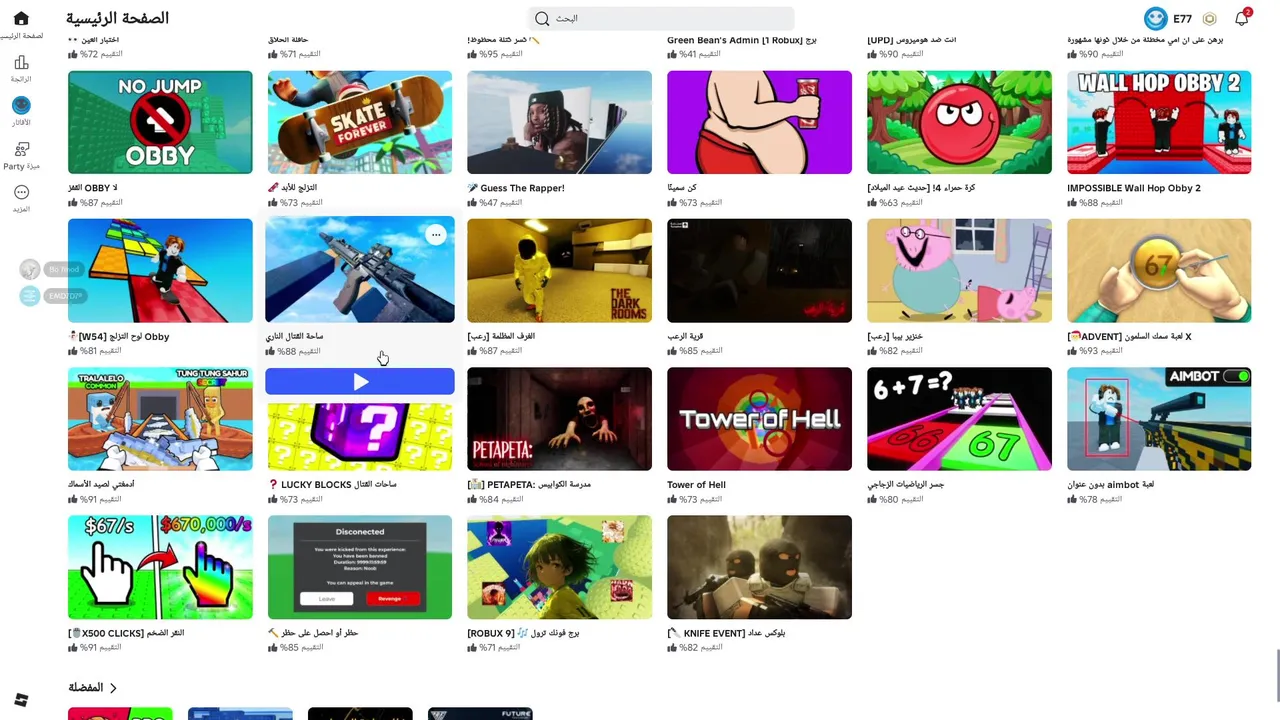Open the NO JUMP OBBY thumbnail
Image resolution: width=1280 pixels, height=720 pixels.
point(160,122)
